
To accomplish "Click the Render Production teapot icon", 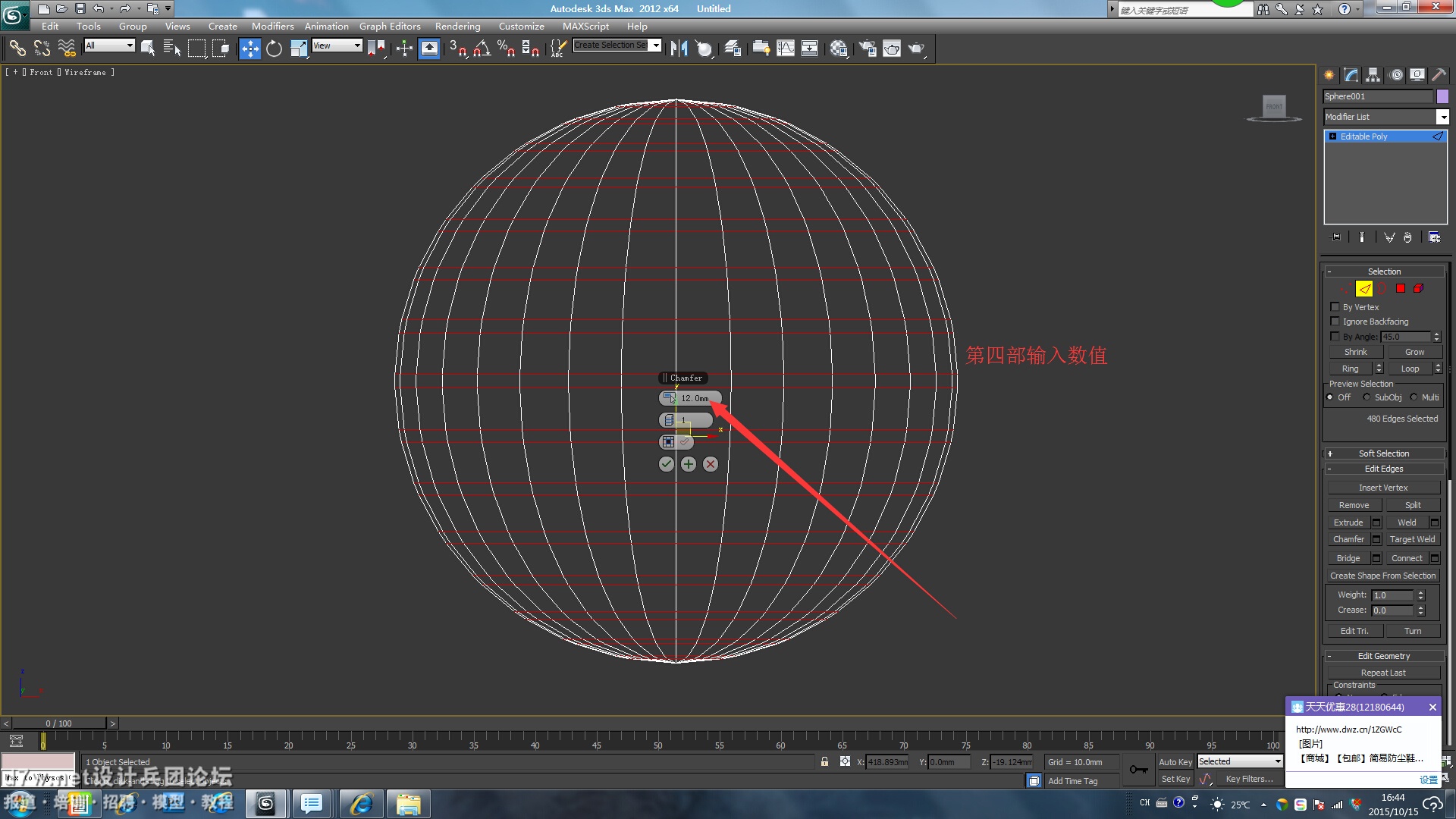I will click(917, 49).
